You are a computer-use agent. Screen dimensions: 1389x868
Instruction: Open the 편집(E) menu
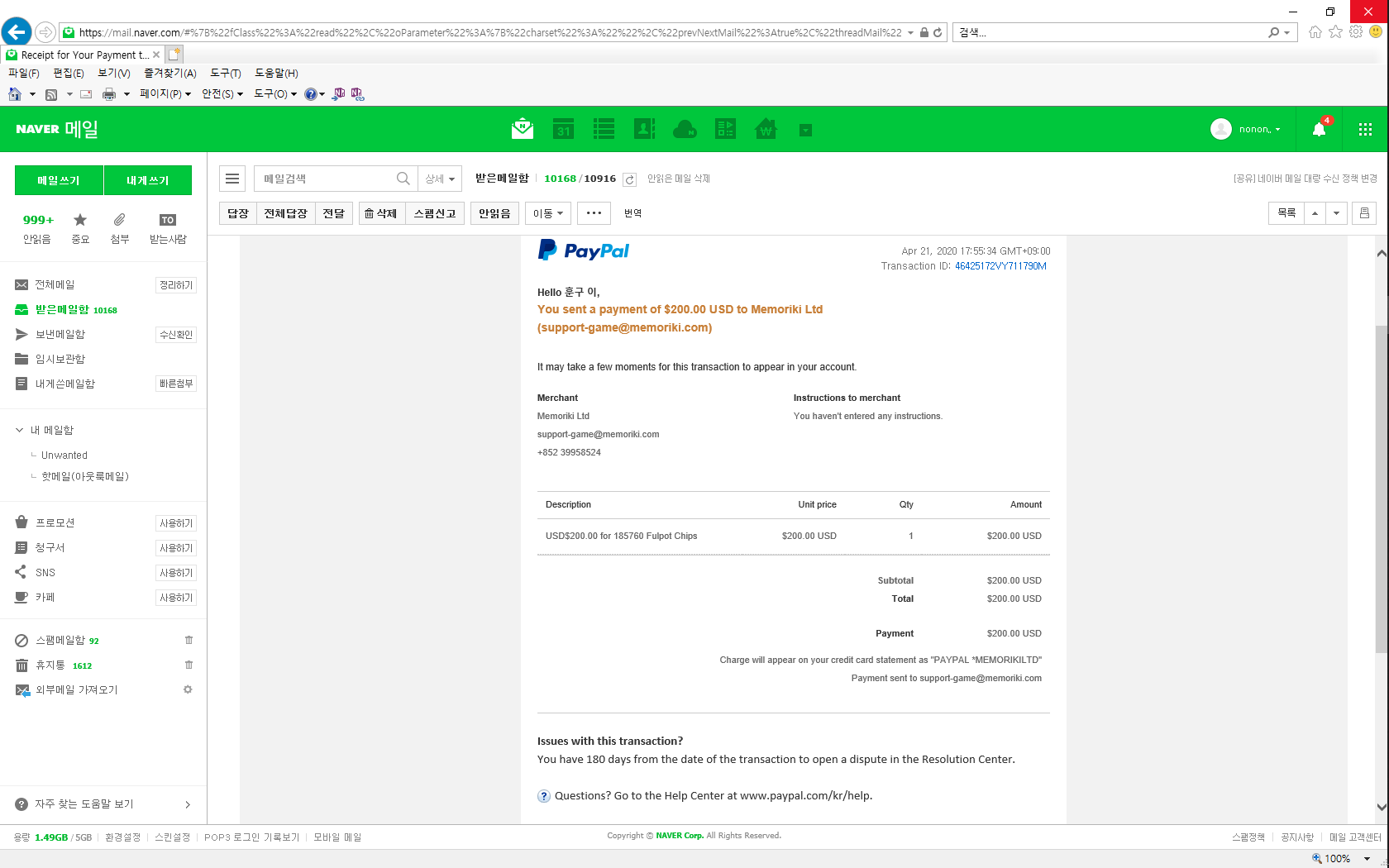(69, 74)
